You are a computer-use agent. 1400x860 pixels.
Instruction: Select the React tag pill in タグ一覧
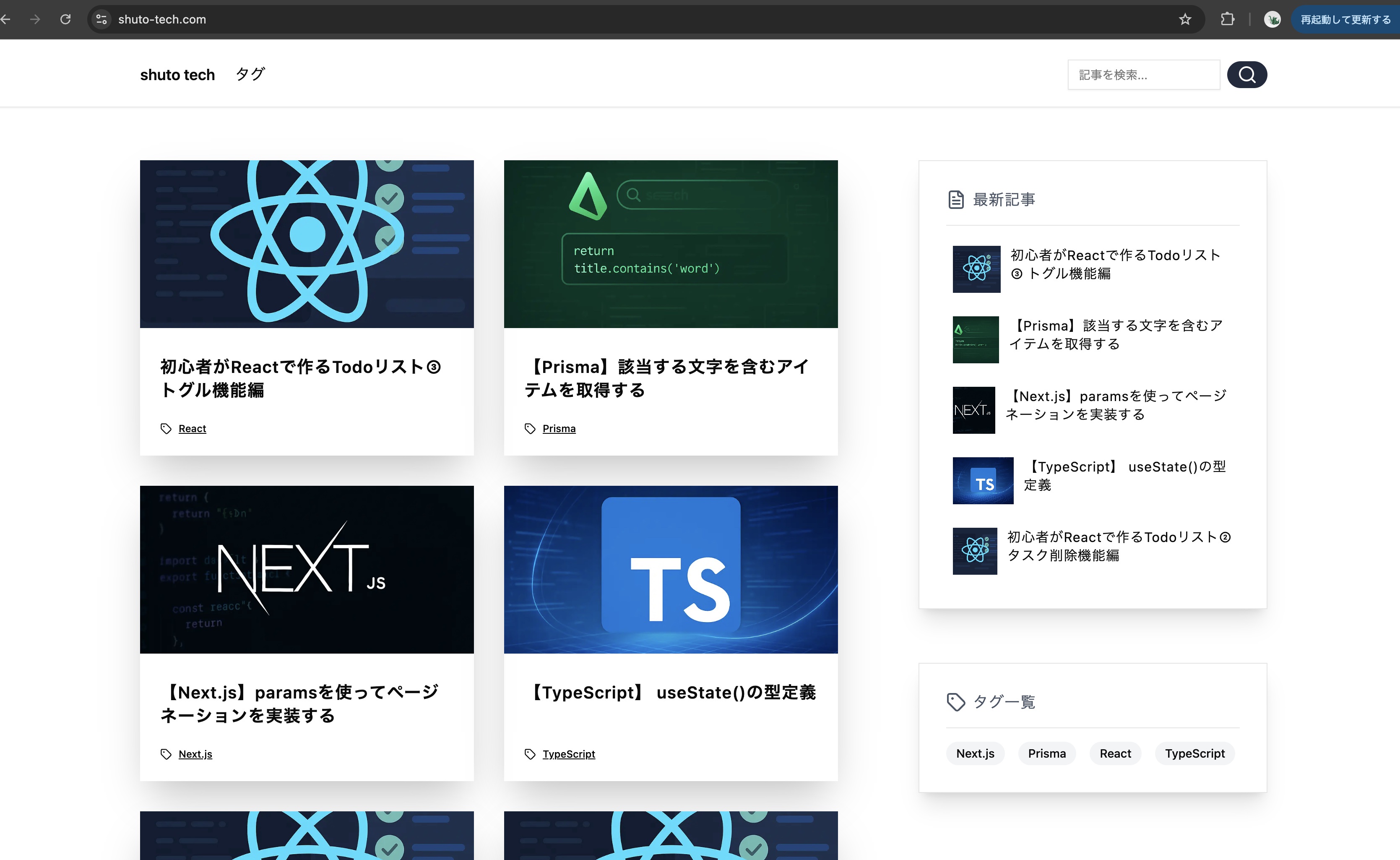coord(1115,753)
